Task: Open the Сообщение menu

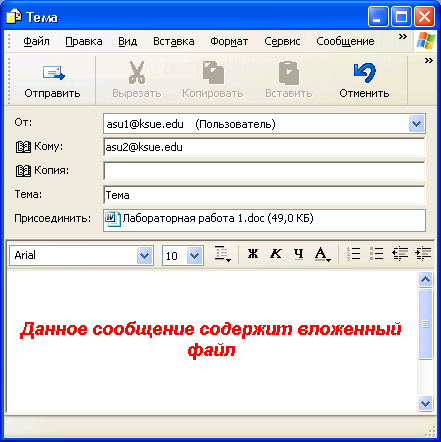Action: pos(345,42)
